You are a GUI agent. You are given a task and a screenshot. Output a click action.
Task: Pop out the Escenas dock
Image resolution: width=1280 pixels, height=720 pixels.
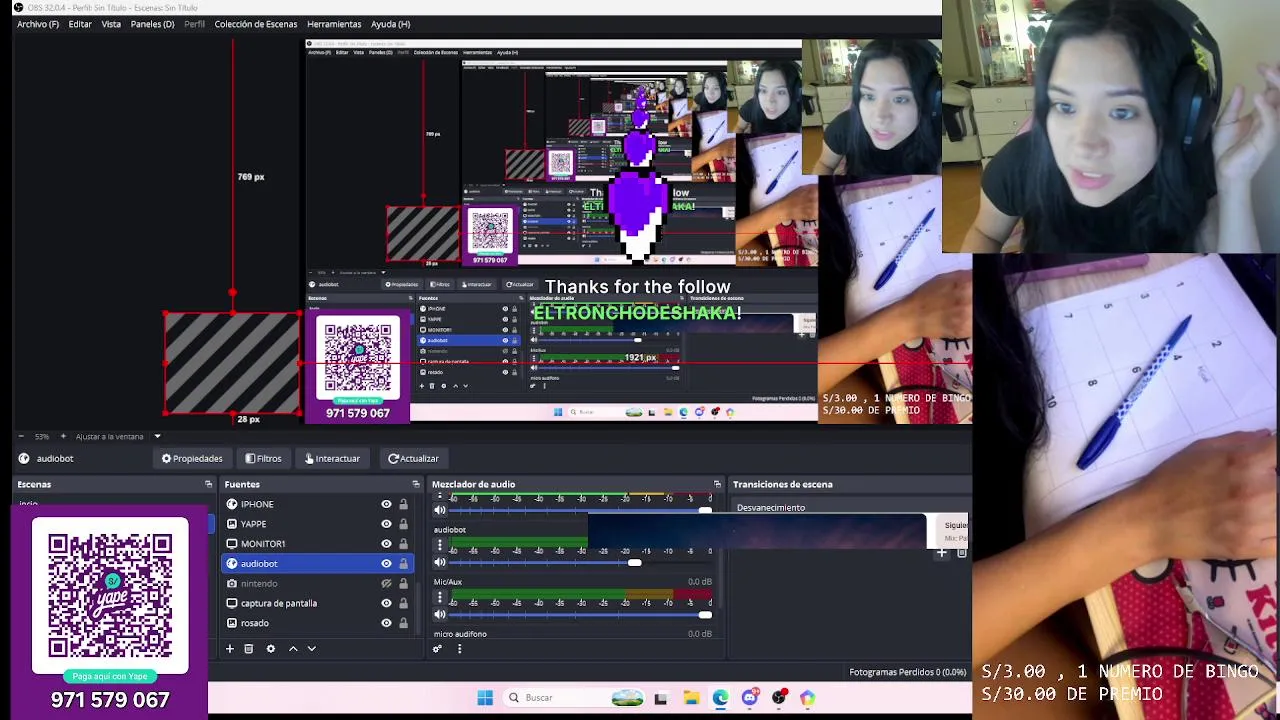[208, 484]
